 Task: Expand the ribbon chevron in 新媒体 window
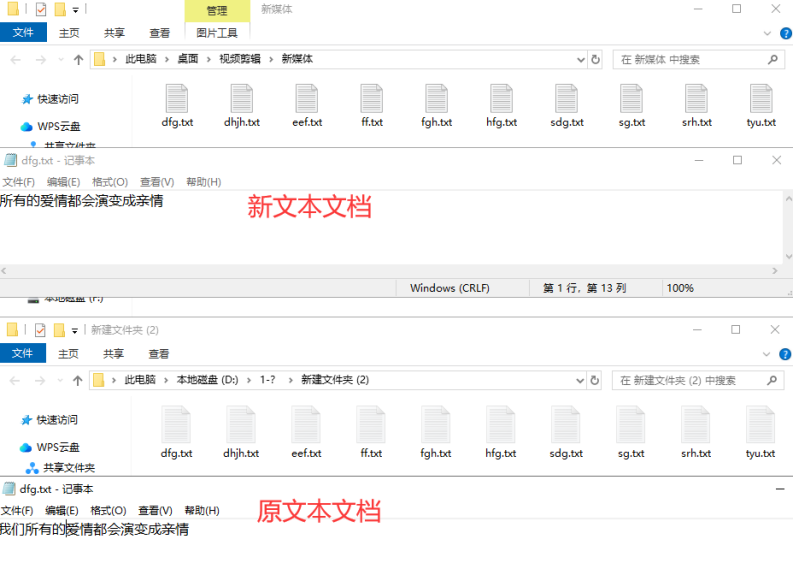click(769, 33)
